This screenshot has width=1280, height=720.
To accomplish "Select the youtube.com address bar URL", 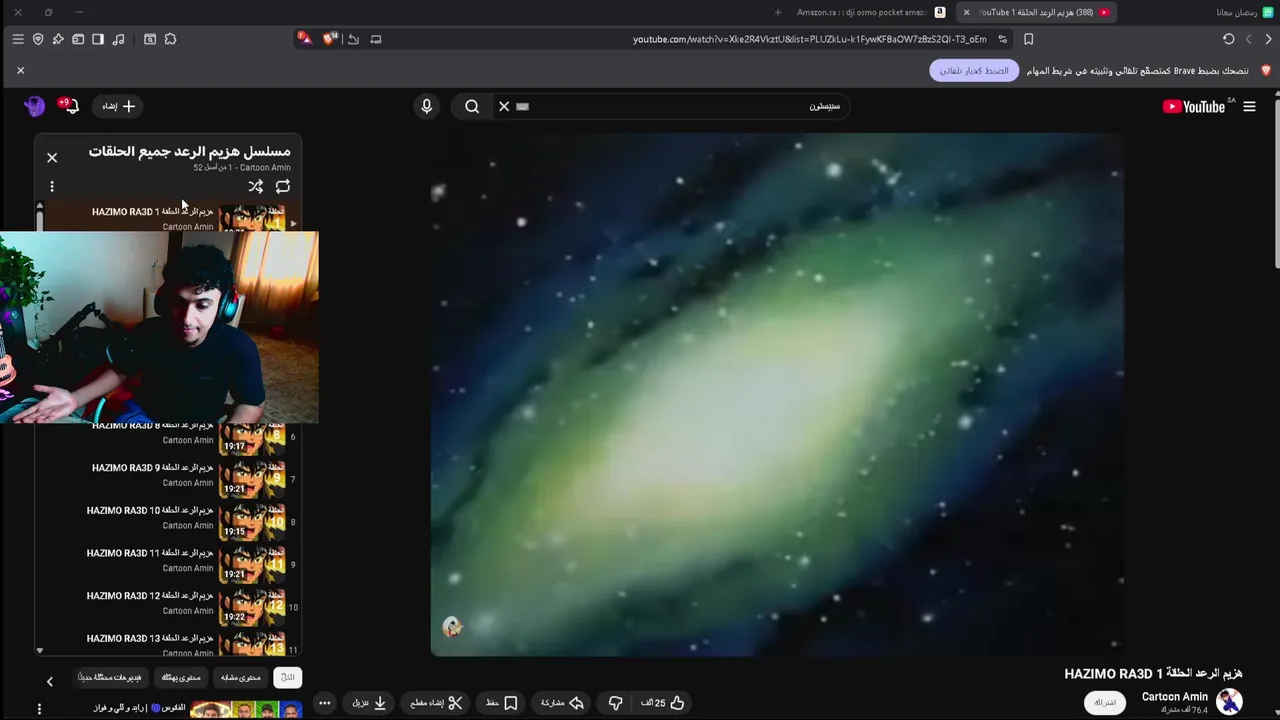I will click(809, 39).
